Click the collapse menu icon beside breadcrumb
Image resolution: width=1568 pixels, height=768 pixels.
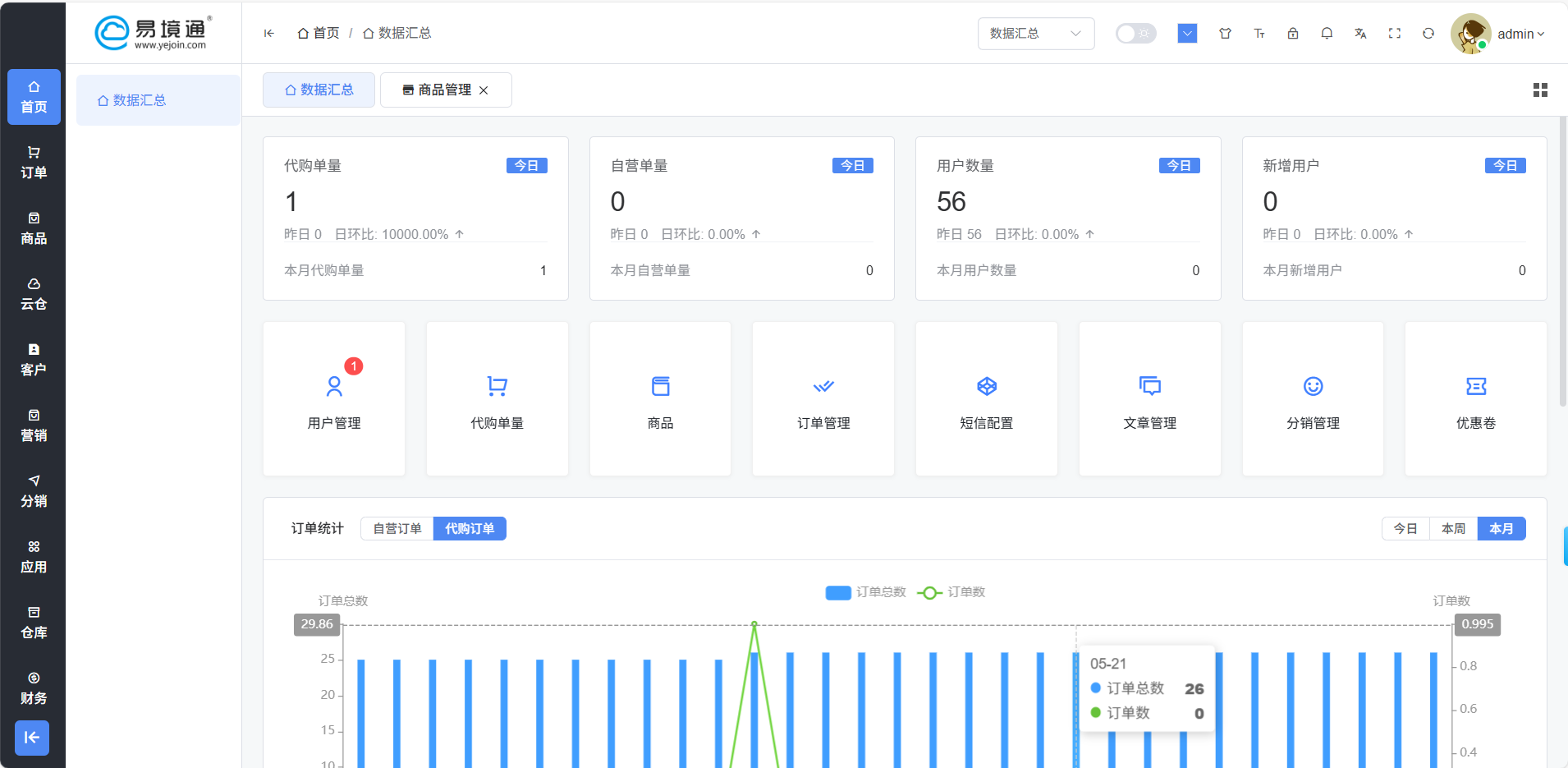(268, 33)
